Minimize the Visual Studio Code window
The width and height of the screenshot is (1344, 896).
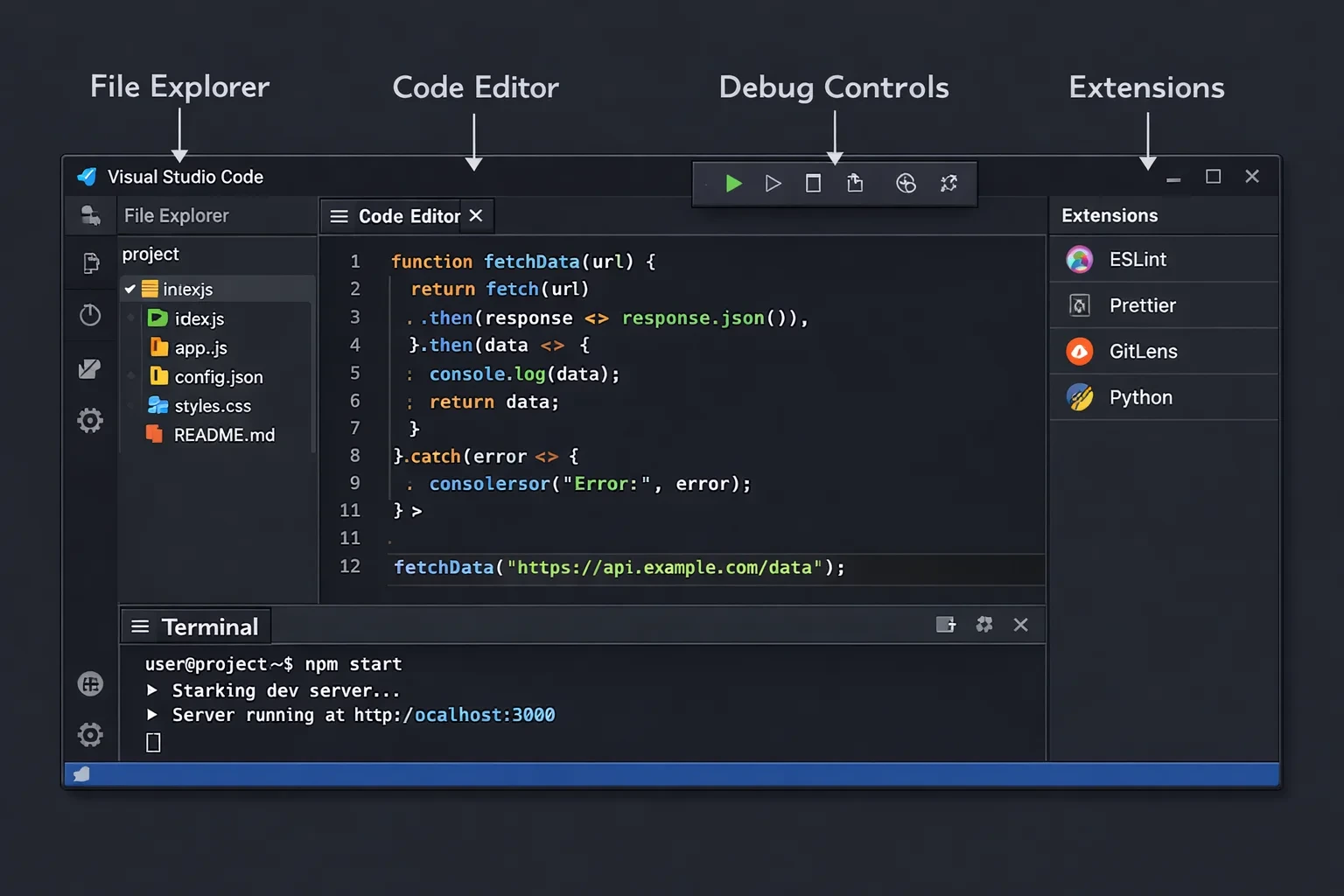[x=1173, y=178]
